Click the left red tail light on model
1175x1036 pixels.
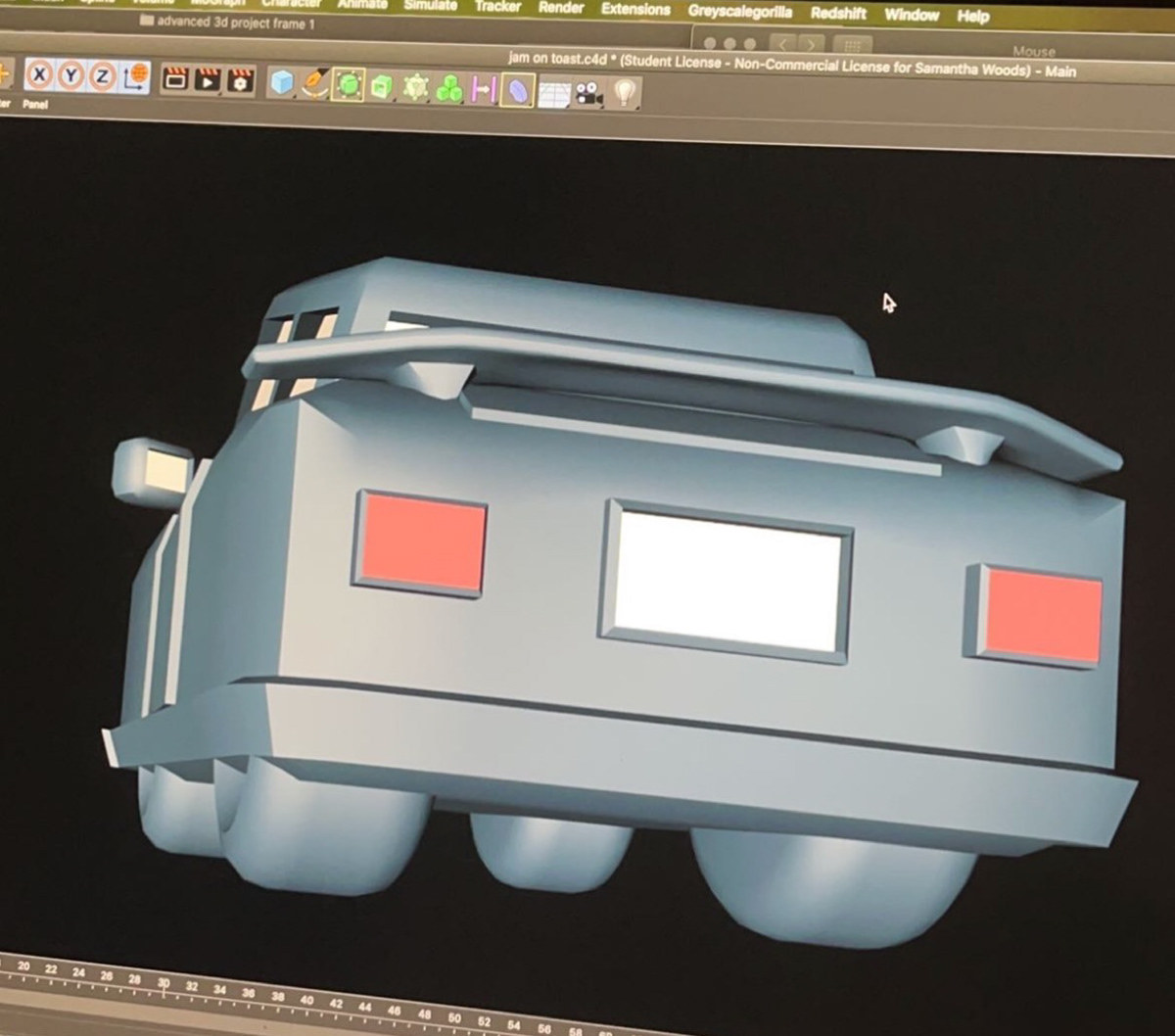point(423,543)
